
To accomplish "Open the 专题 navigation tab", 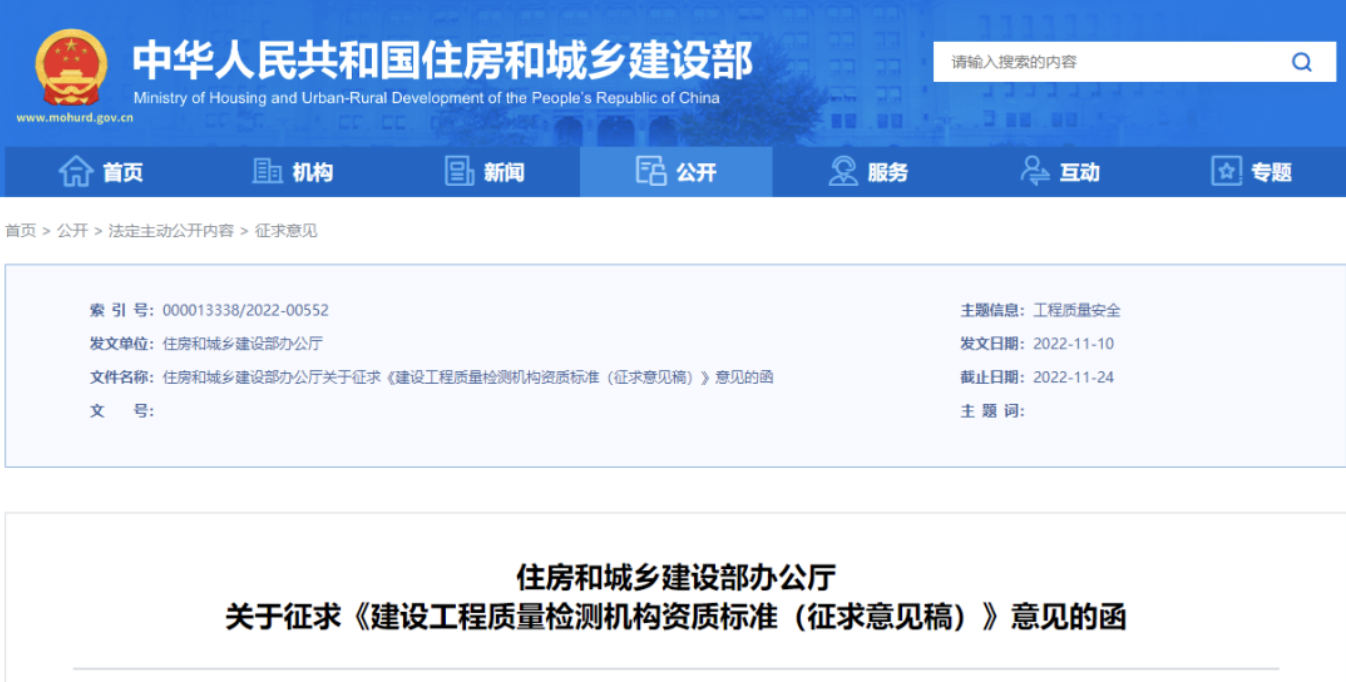I will [1251, 172].
